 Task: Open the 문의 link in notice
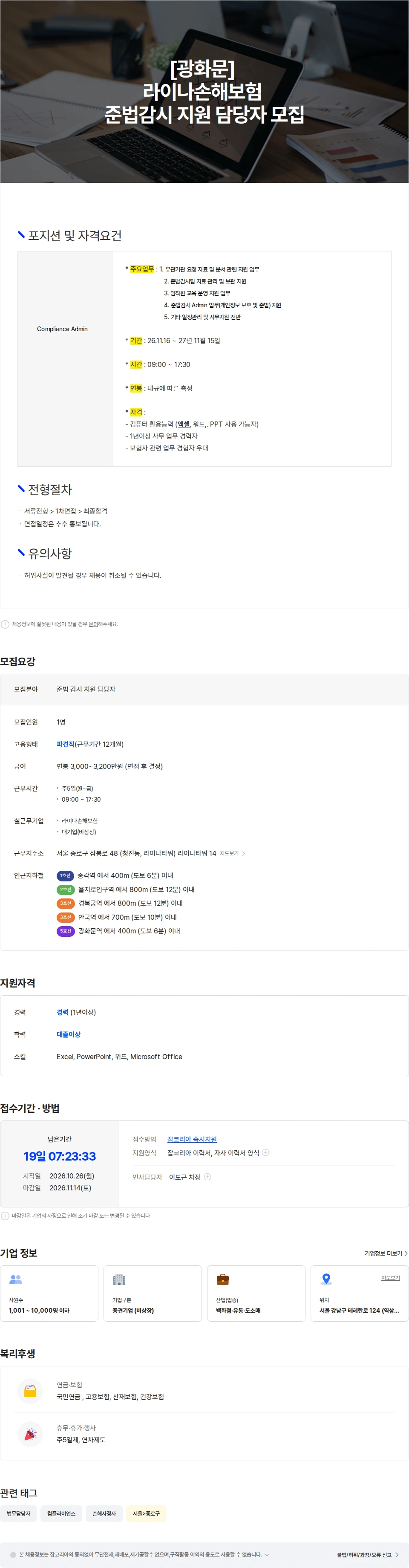pos(92,624)
